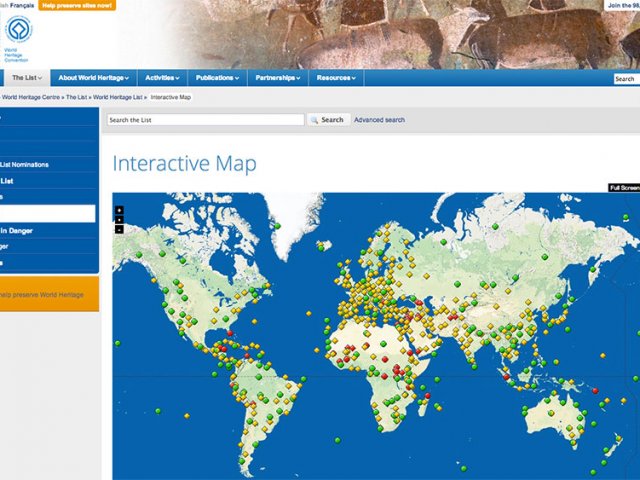Open The List navigation dropdown
The image size is (640, 480).
pos(27,78)
